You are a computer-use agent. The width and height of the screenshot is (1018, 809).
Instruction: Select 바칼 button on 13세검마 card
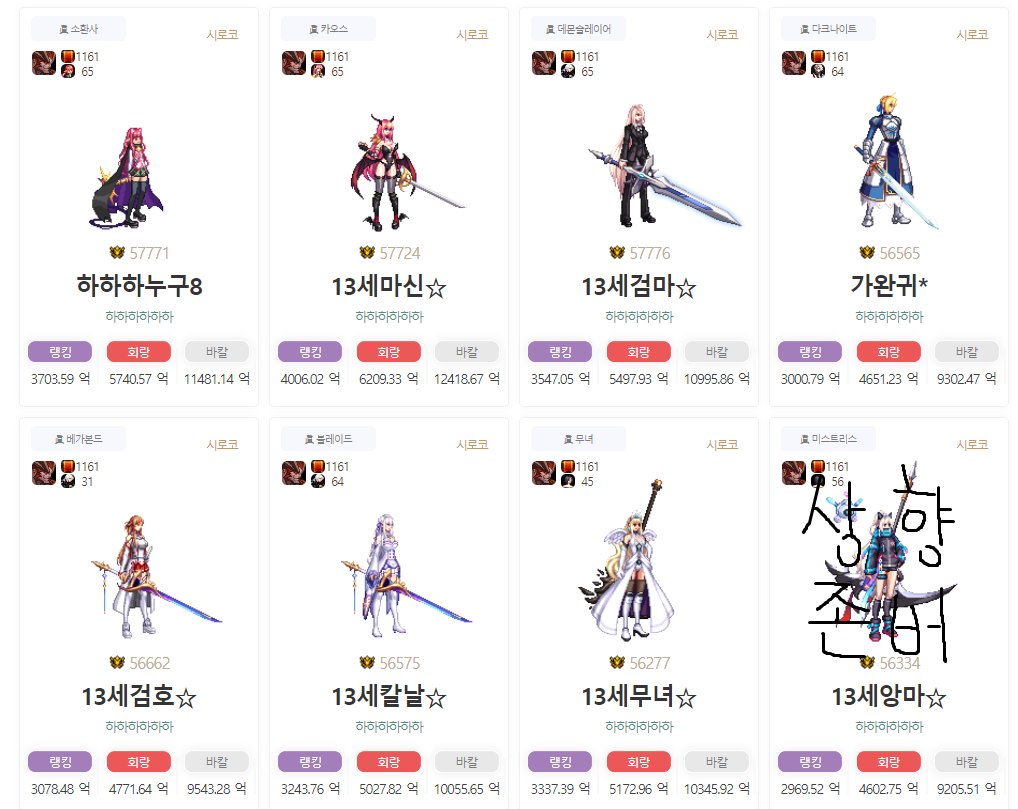pyautogui.click(x=717, y=352)
